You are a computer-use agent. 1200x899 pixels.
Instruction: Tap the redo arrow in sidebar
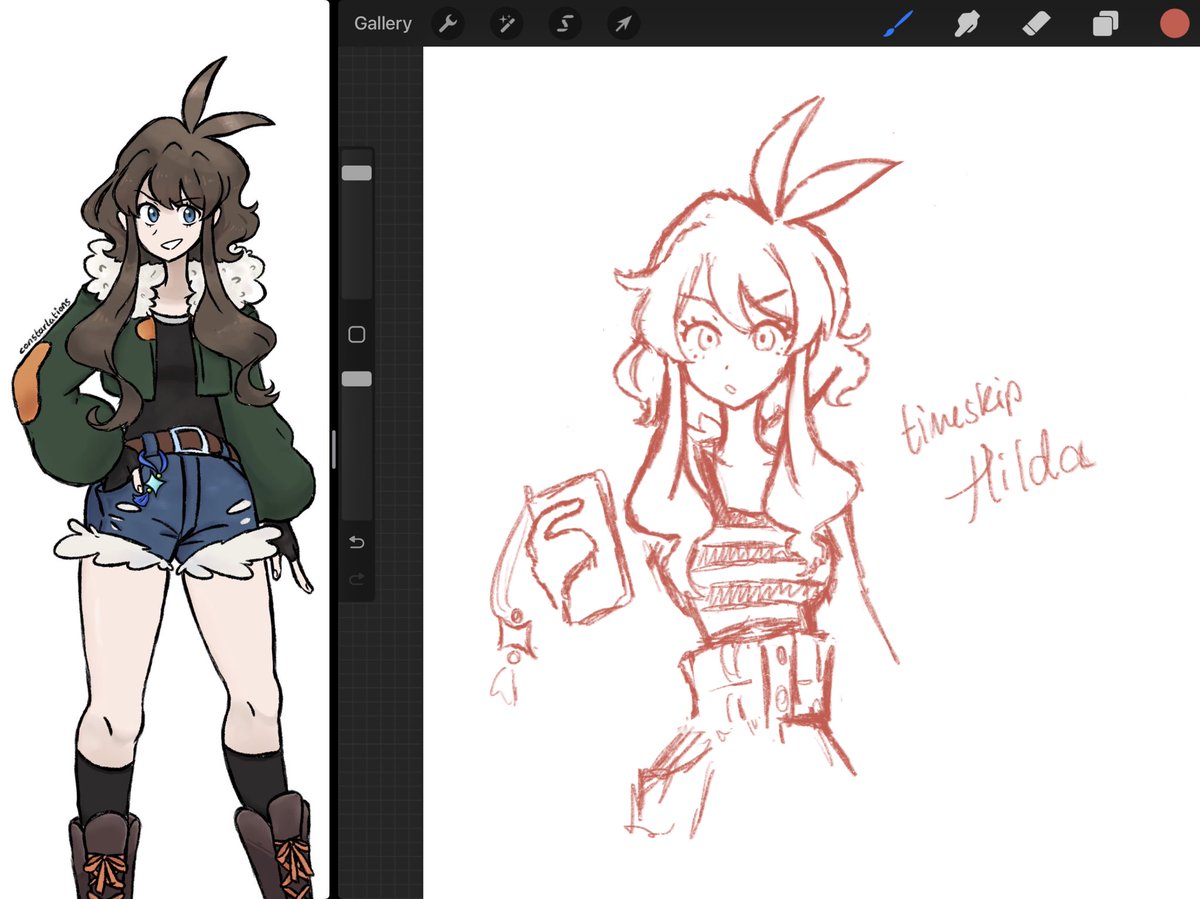(357, 579)
